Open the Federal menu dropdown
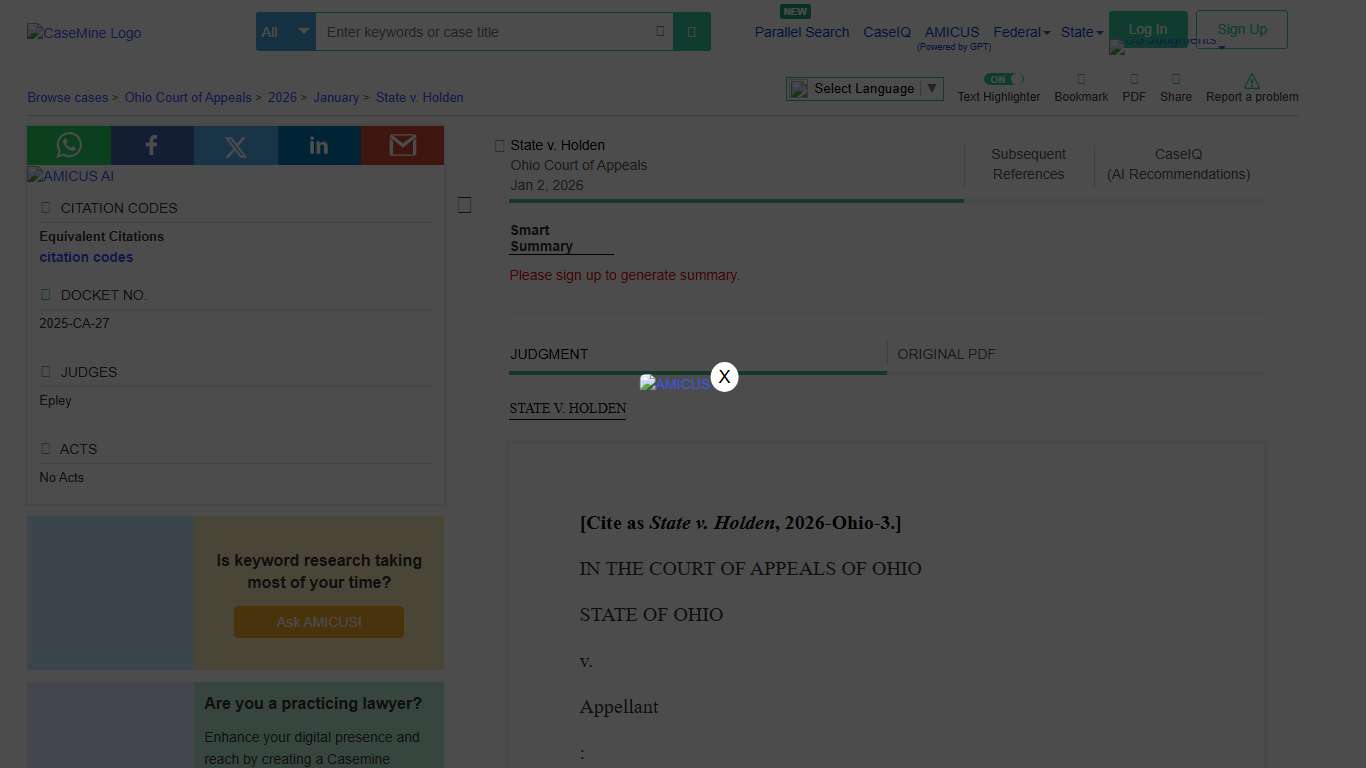 coord(1021,31)
